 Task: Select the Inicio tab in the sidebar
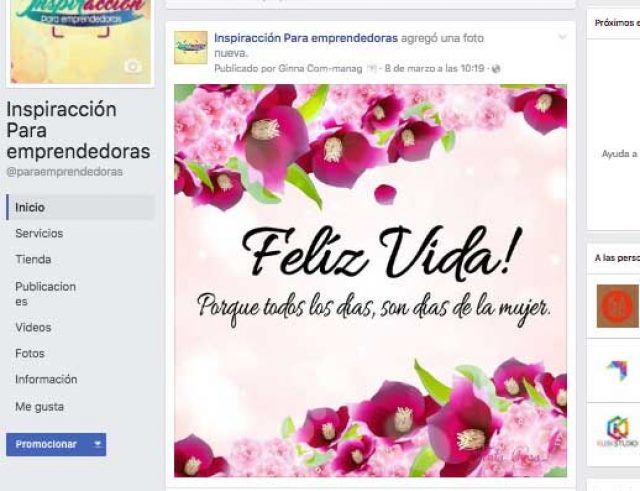tap(80, 207)
